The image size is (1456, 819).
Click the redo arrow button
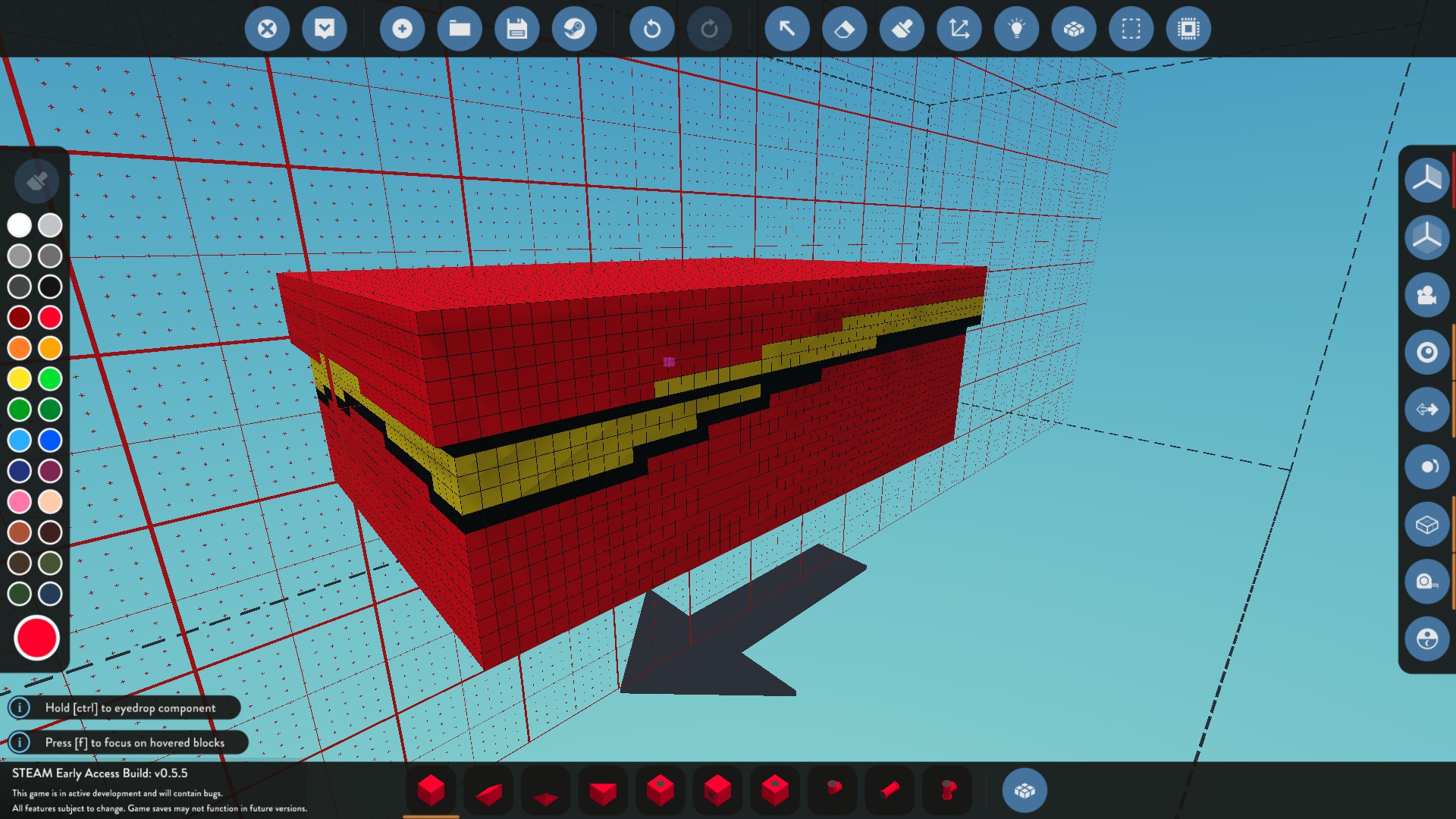click(709, 29)
